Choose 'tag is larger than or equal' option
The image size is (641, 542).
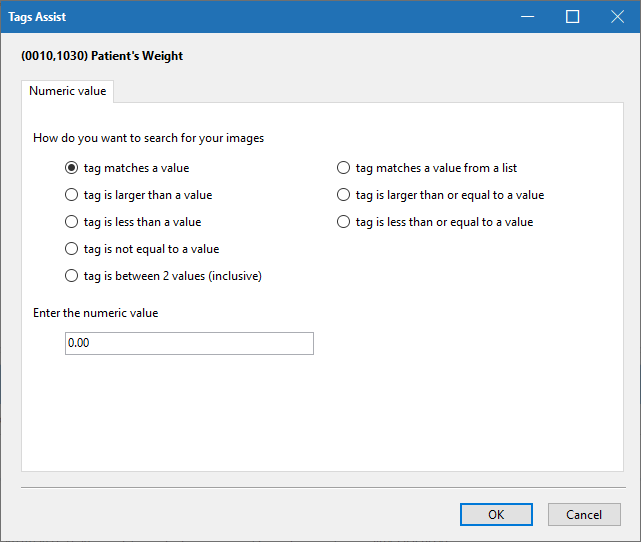point(344,195)
